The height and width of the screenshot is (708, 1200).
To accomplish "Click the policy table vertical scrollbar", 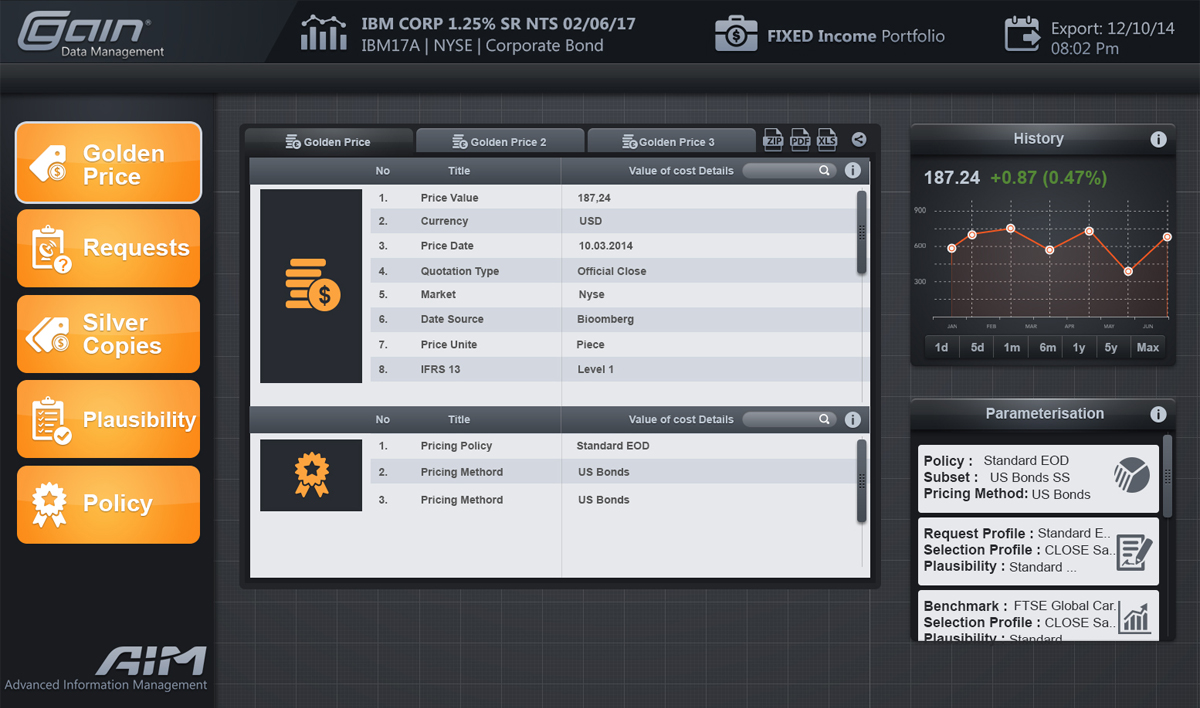I will [x=862, y=480].
